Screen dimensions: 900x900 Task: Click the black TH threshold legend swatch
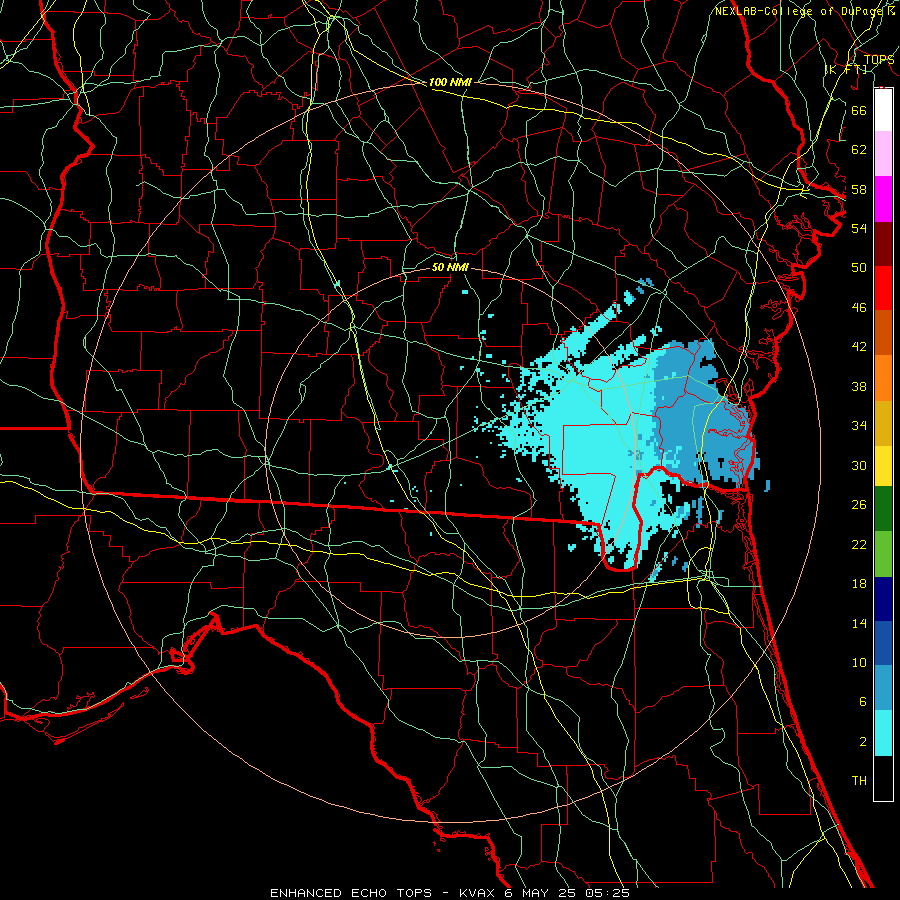(x=883, y=778)
